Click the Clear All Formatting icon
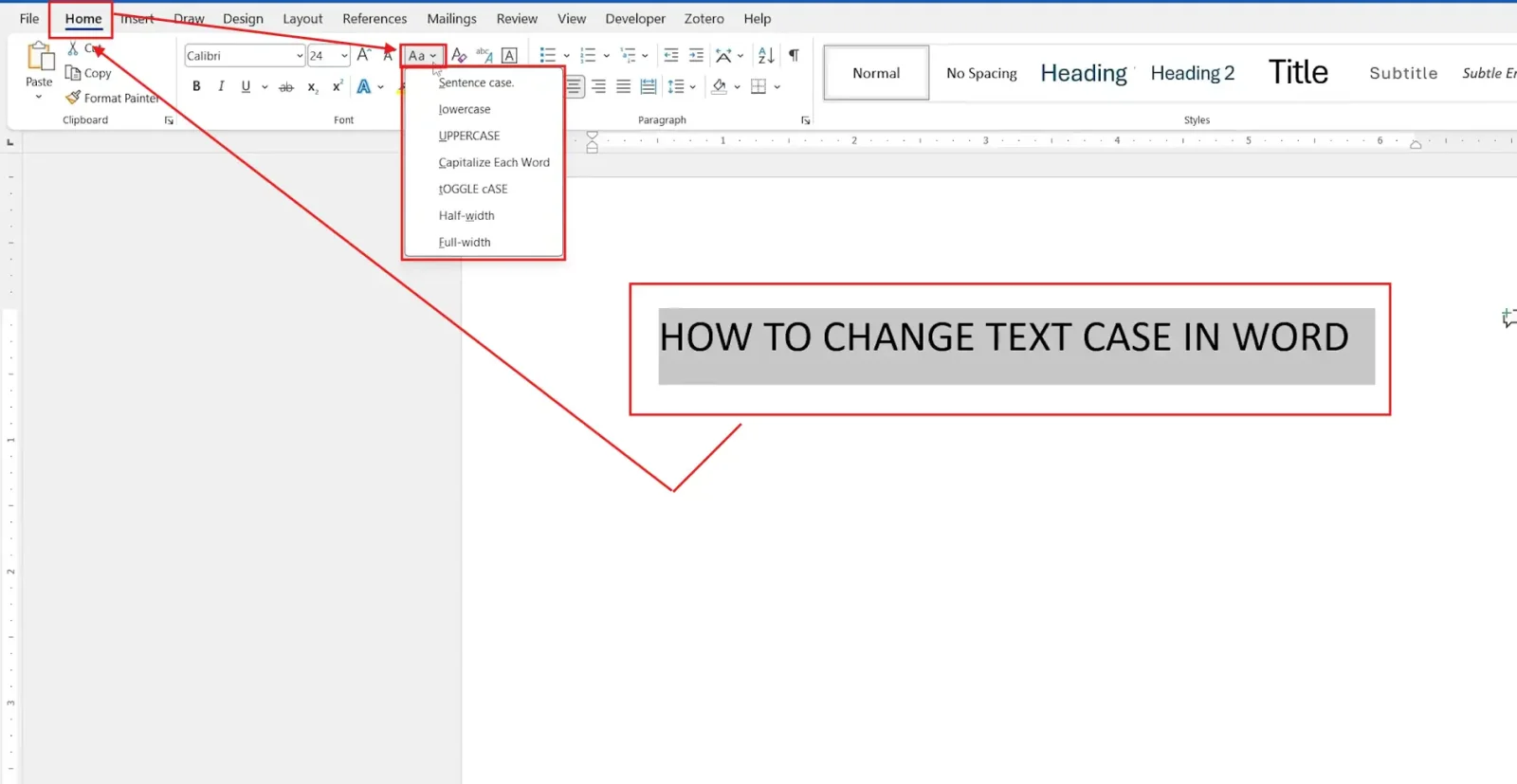This screenshot has width=1517, height=784. click(x=459, y=56)
